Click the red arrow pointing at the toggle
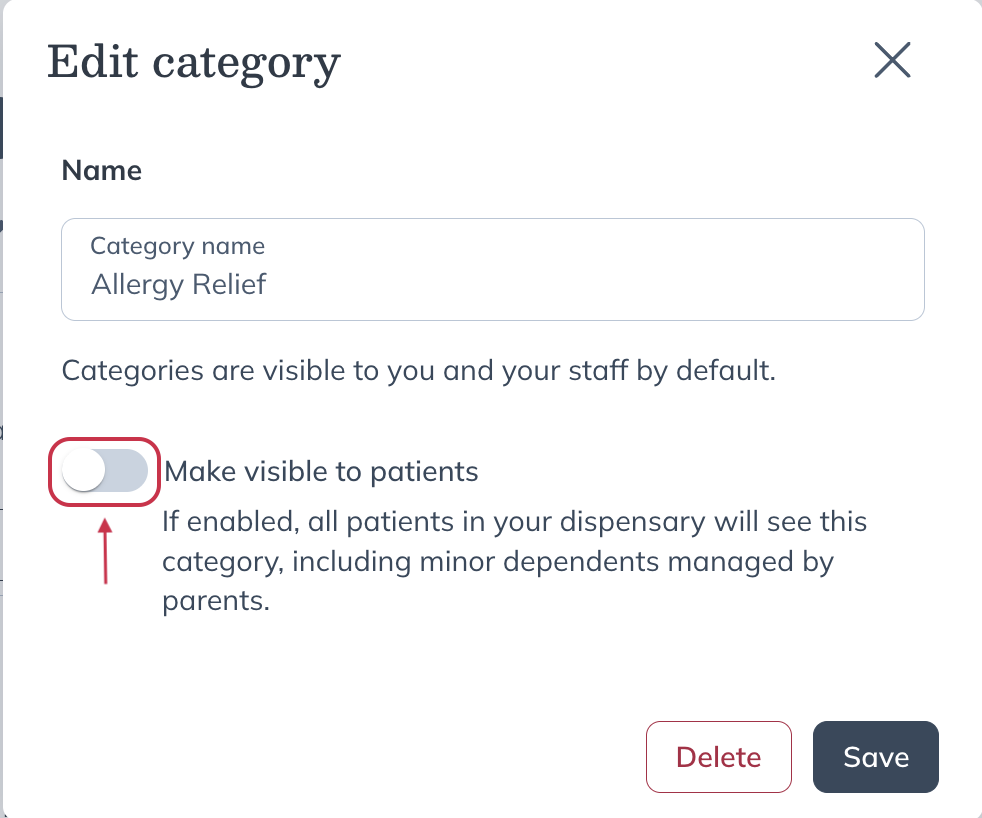Image resolution: width=982 pixels, height=818 pixels. coord(106,548)
